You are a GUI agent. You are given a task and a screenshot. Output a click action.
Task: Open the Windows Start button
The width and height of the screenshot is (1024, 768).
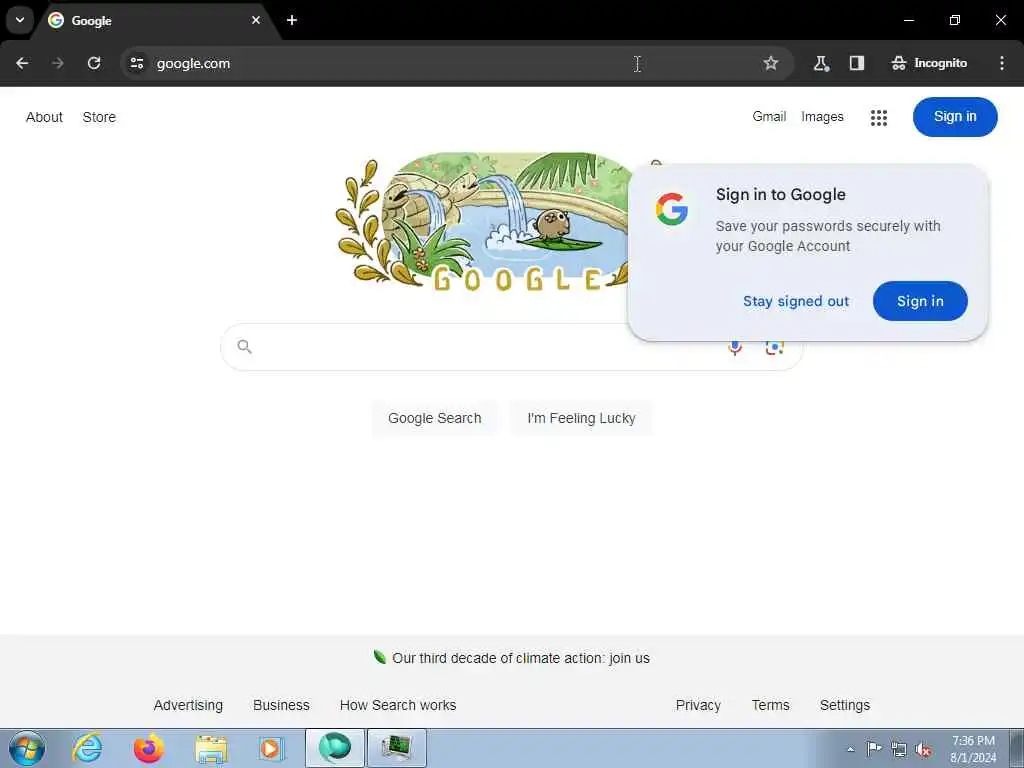[x=27, y=748]
